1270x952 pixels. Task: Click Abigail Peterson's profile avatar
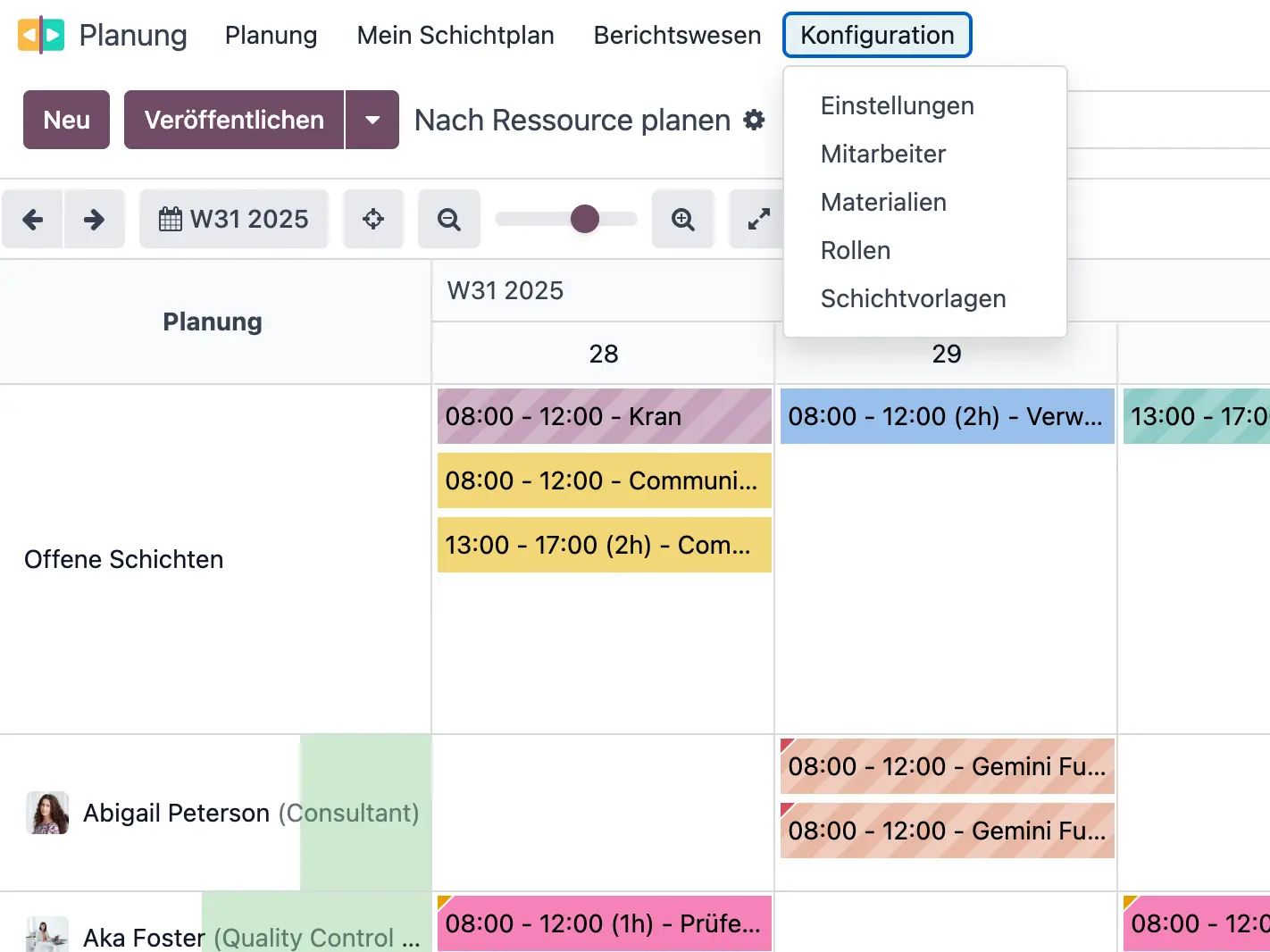(x=46, y=813)
